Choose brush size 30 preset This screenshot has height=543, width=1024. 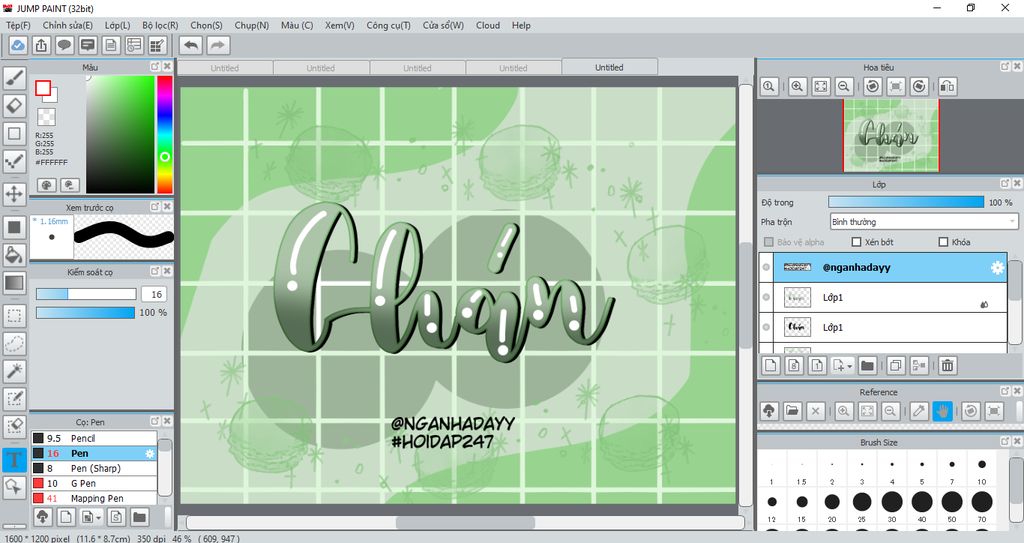(892, 502)
